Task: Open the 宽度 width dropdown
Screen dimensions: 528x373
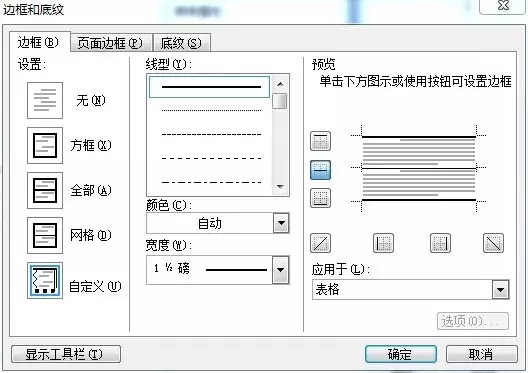Action: [281, 270]
